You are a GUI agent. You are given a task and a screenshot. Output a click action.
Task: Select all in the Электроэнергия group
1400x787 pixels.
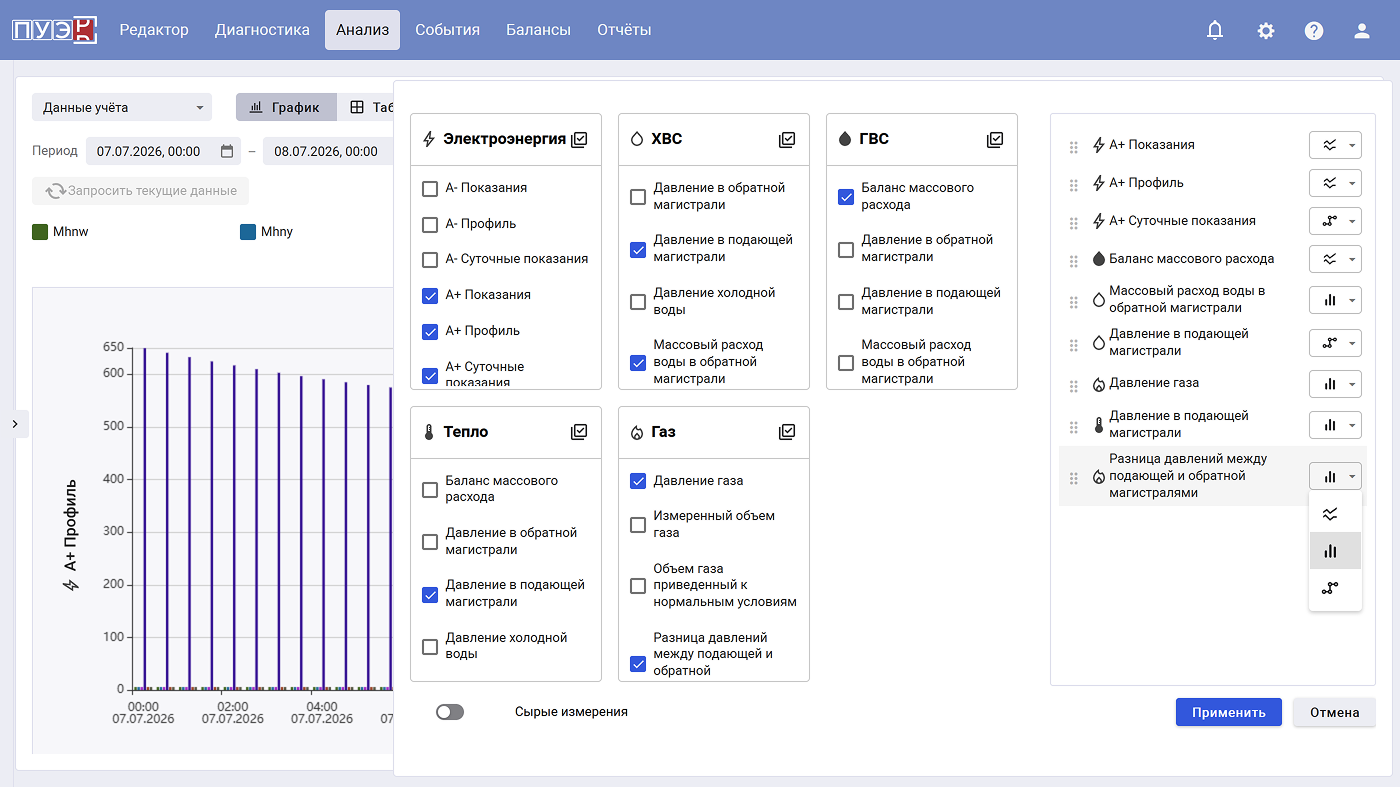coord(579,140)
